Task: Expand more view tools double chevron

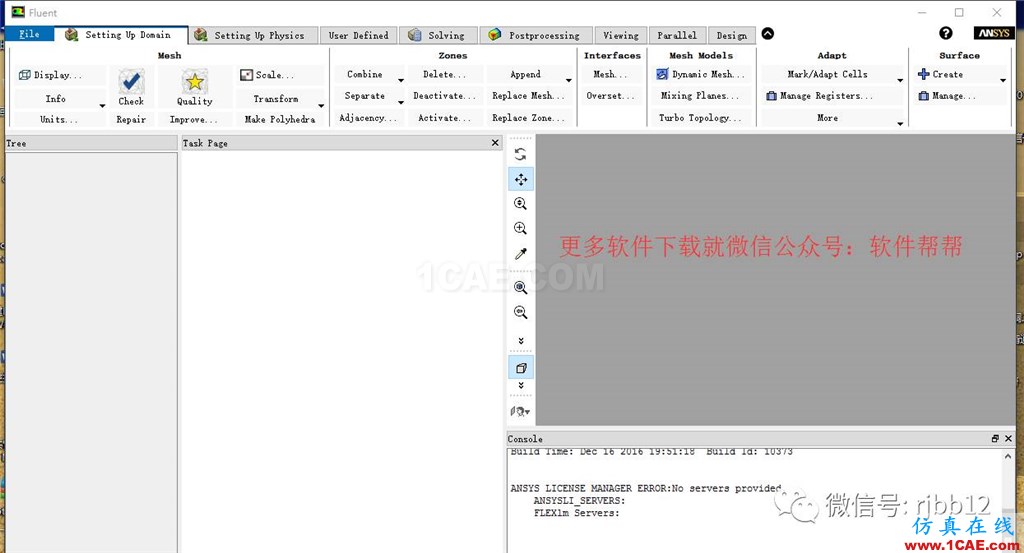Action: click(520, 341)
